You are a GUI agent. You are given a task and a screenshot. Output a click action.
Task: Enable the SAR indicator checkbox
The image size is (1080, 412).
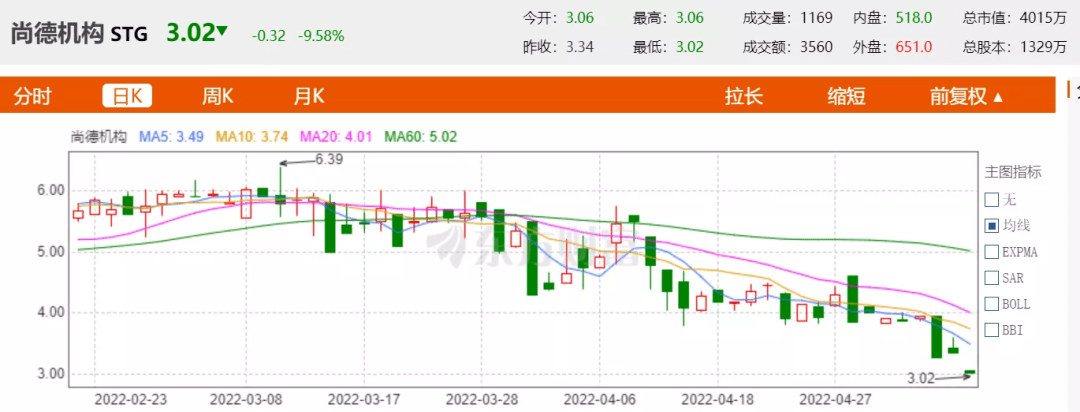click(x=992, y=278)
